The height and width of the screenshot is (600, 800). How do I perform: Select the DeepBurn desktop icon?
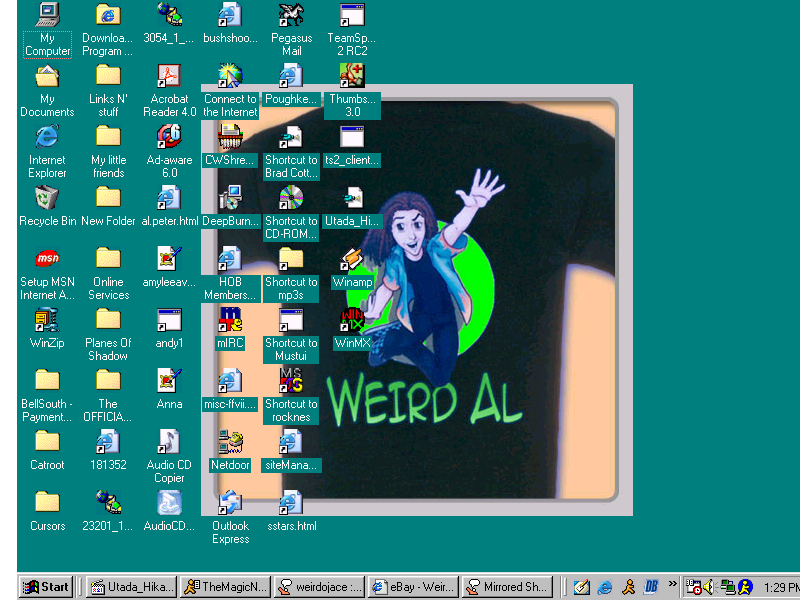pyautogui.click(x=230, y=197)
